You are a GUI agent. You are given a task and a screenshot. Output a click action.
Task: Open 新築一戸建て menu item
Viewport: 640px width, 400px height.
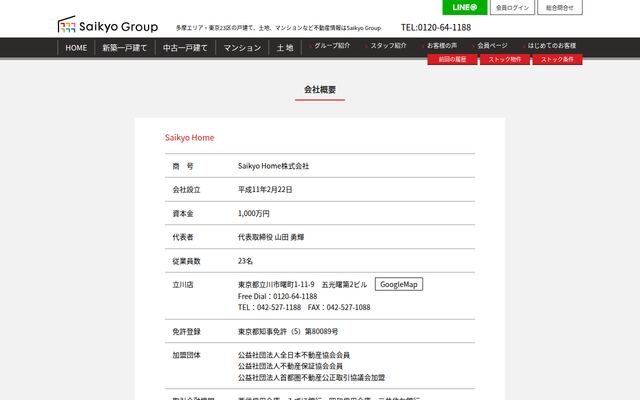[x=124, y=48]
